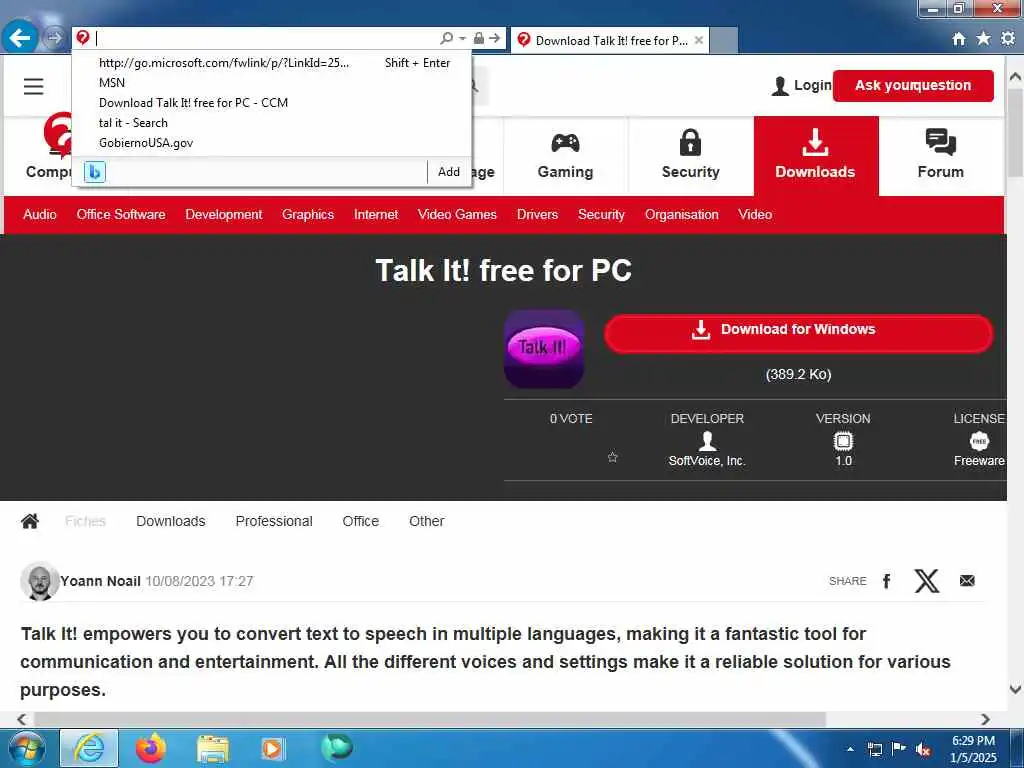Viewport: 1024px width, 768px height.
Task: Click the Bing search provider icon
Action: coord(95,172)
